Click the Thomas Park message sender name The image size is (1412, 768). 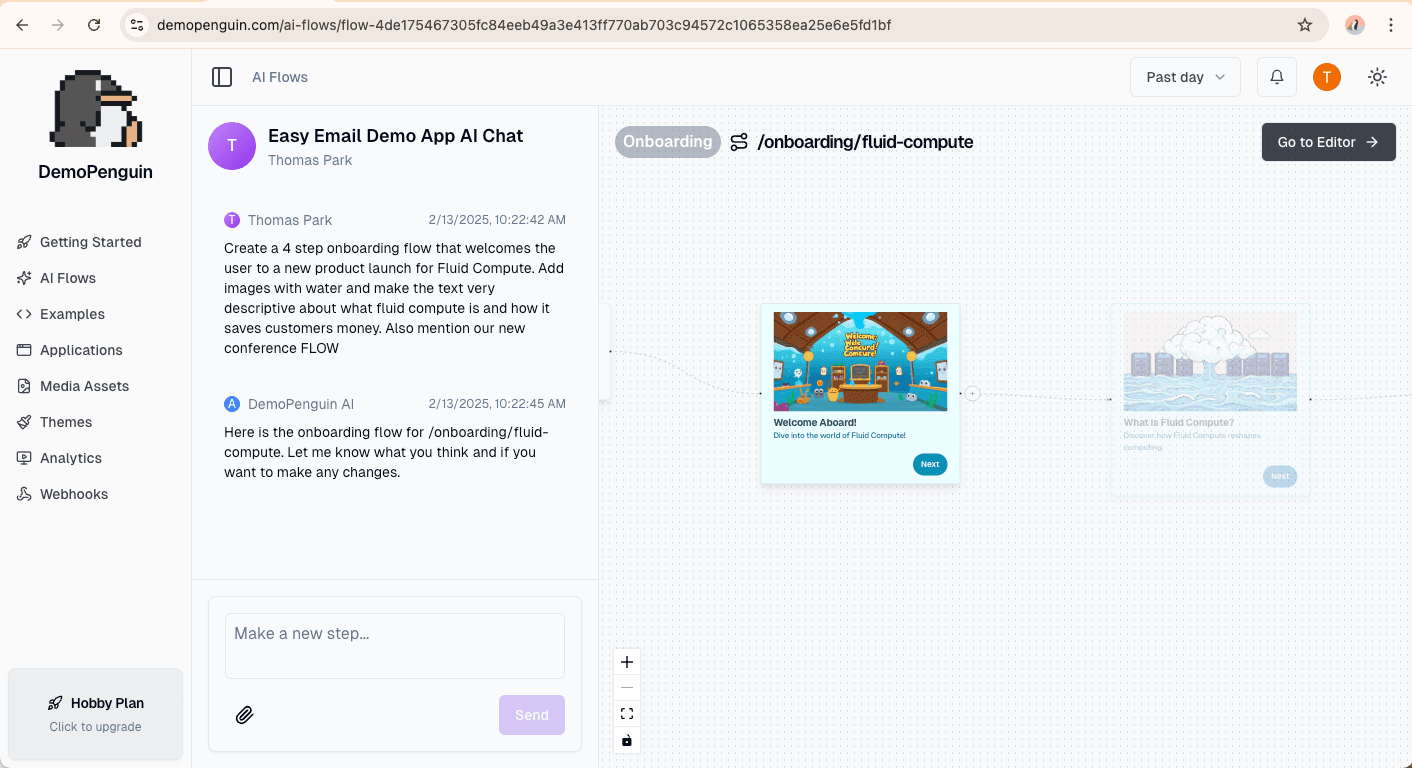click(290, 220)
